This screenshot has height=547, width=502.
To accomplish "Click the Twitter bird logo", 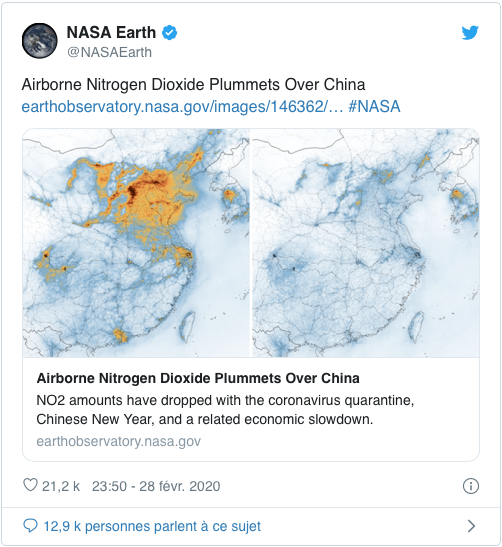I will [470, 33].
